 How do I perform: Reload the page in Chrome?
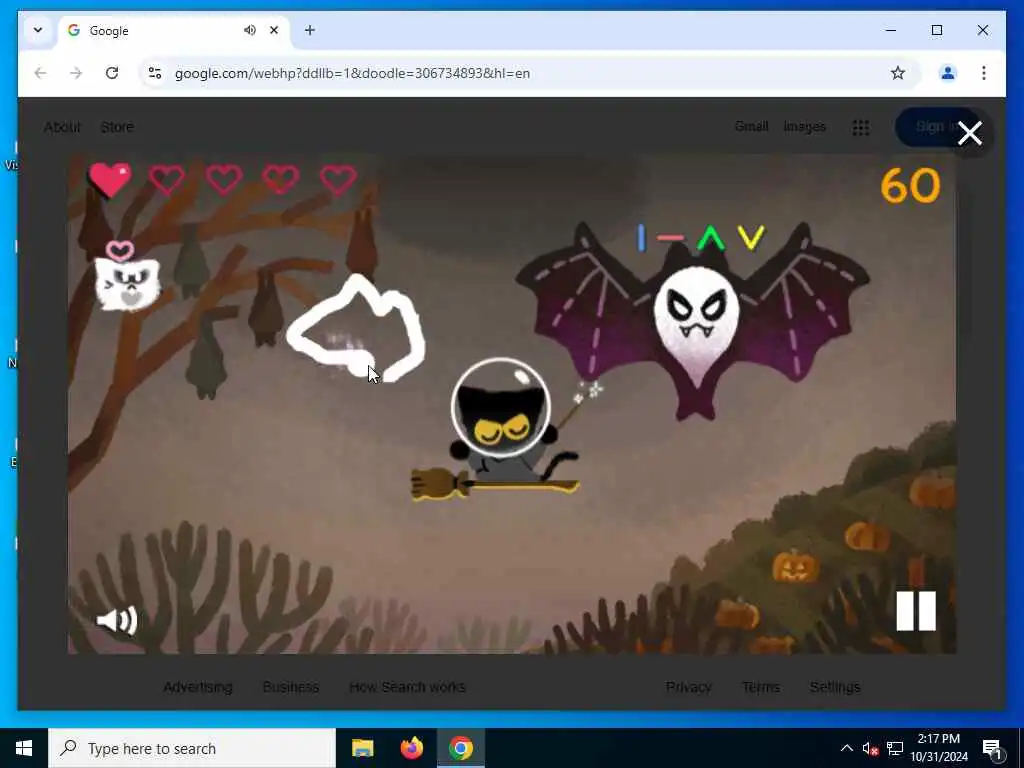tap(112, 73)
